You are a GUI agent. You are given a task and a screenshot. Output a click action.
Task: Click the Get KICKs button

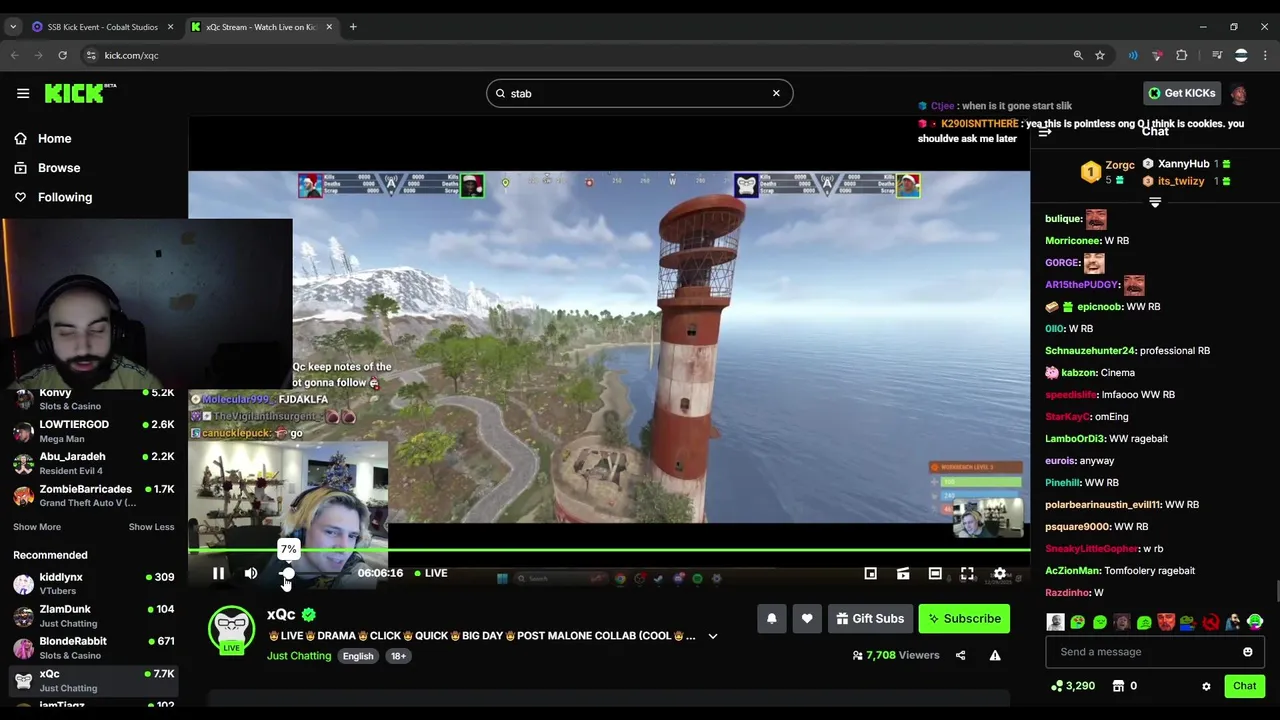[x=1182, y=93]
